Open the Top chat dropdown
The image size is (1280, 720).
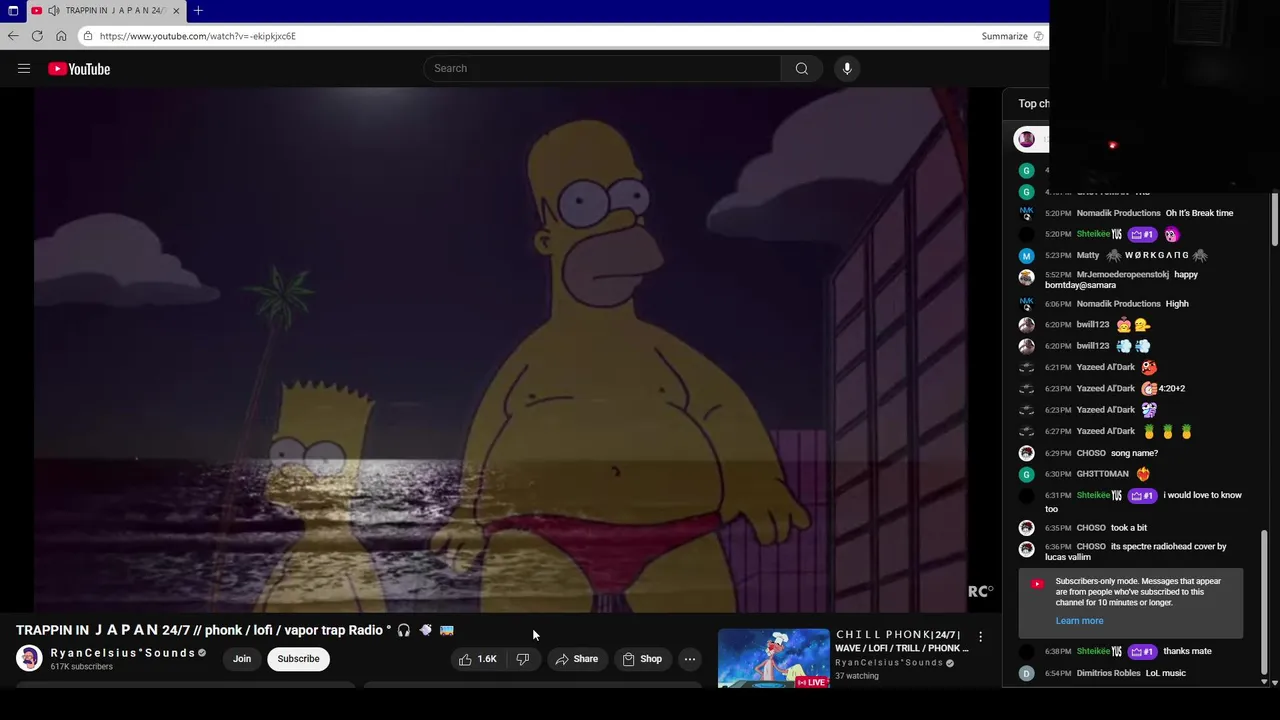[x=1033, y=104]
